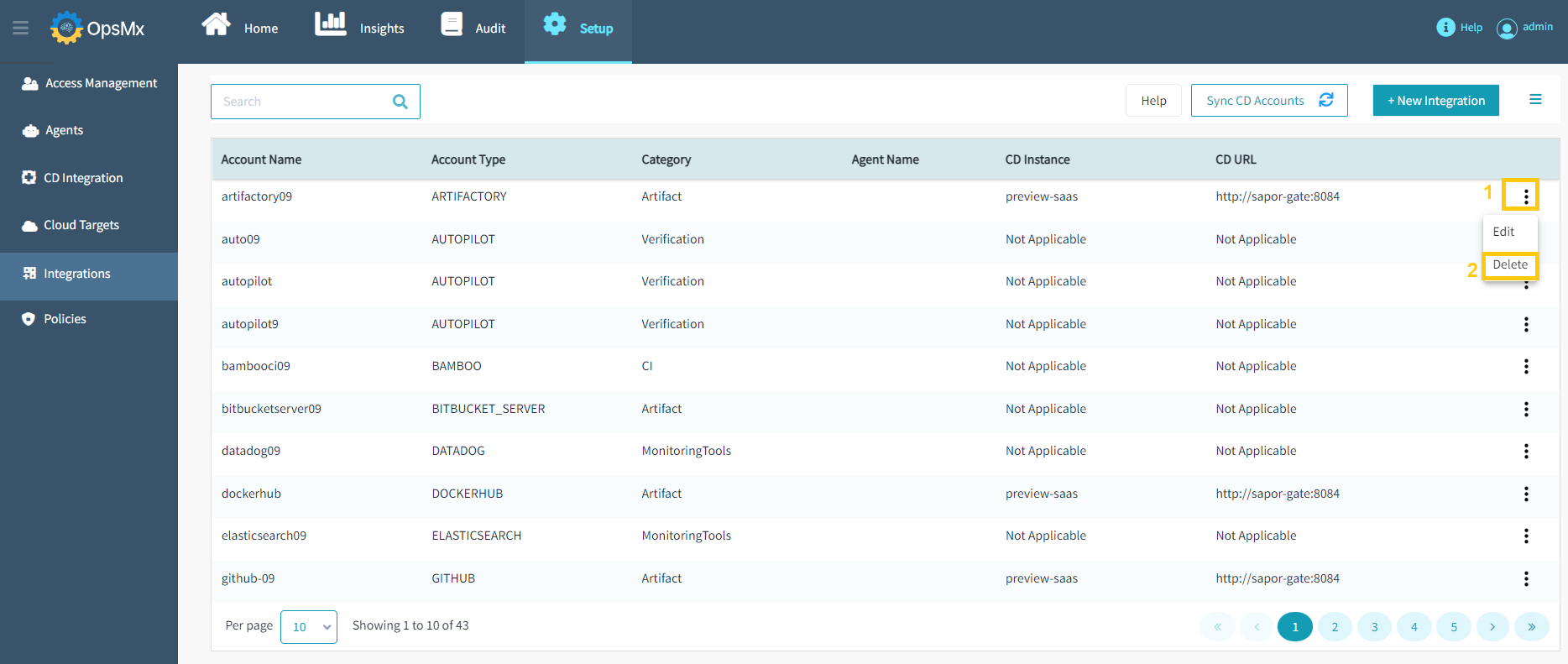Click the DATADOG account type cell
The image size is (1568, 664).
coord(458,451)
